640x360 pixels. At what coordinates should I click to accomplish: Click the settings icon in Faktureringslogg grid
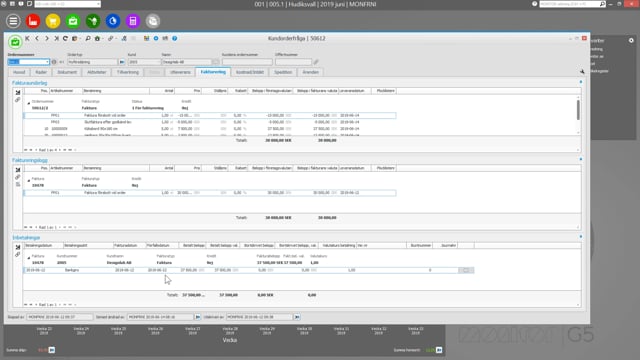coord(18,170)
